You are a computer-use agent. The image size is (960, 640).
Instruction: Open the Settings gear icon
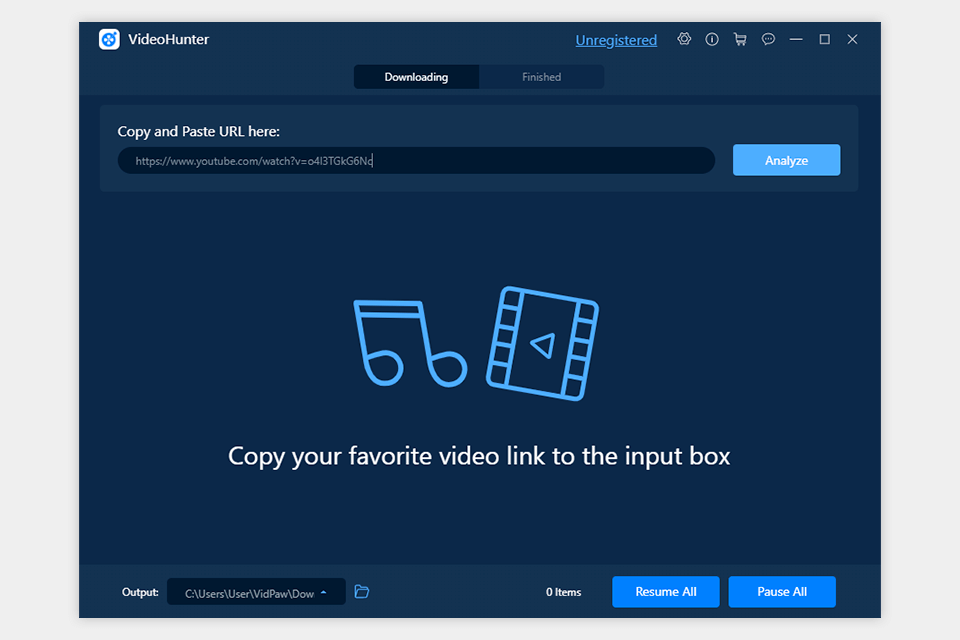click(x=684, y=39)
